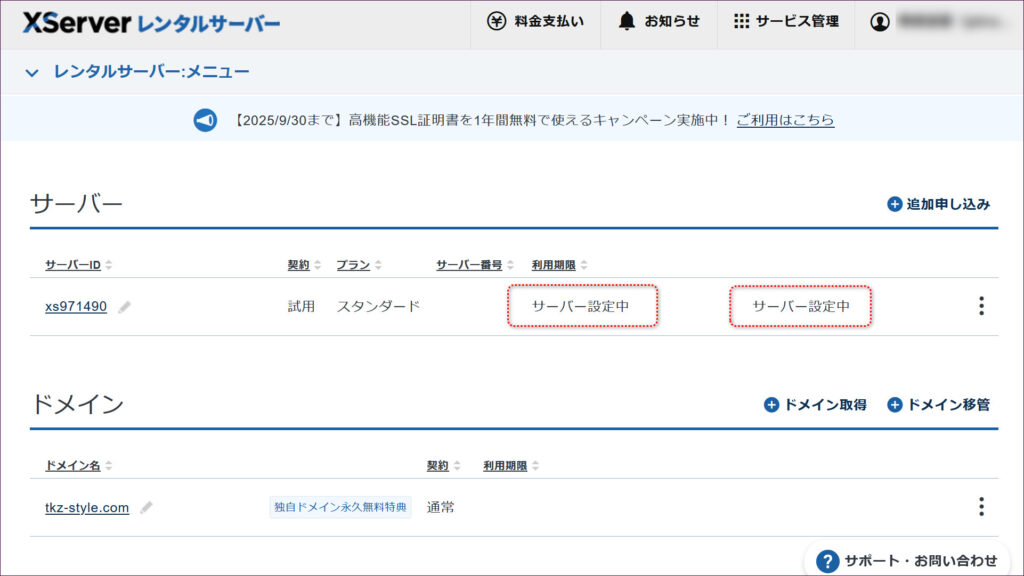Click the pencil icon next to tkz-style.com
Image resolution: width=1024 pixels, height=576 pixels.
[x=146, y=508]
